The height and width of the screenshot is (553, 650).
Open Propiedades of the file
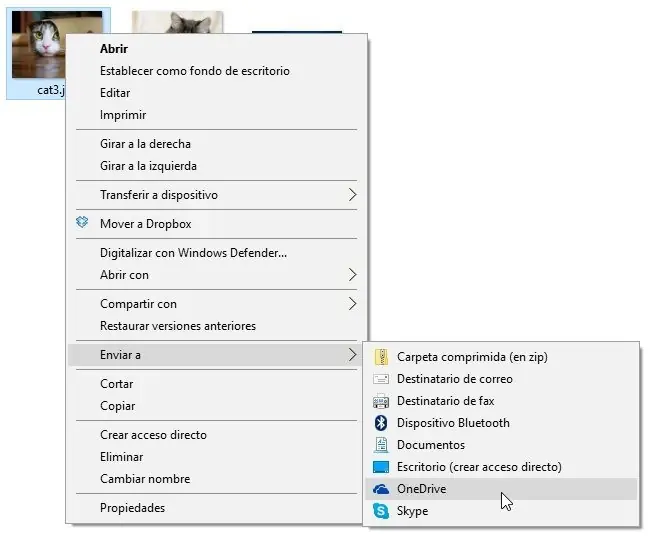tap(216, 507)
